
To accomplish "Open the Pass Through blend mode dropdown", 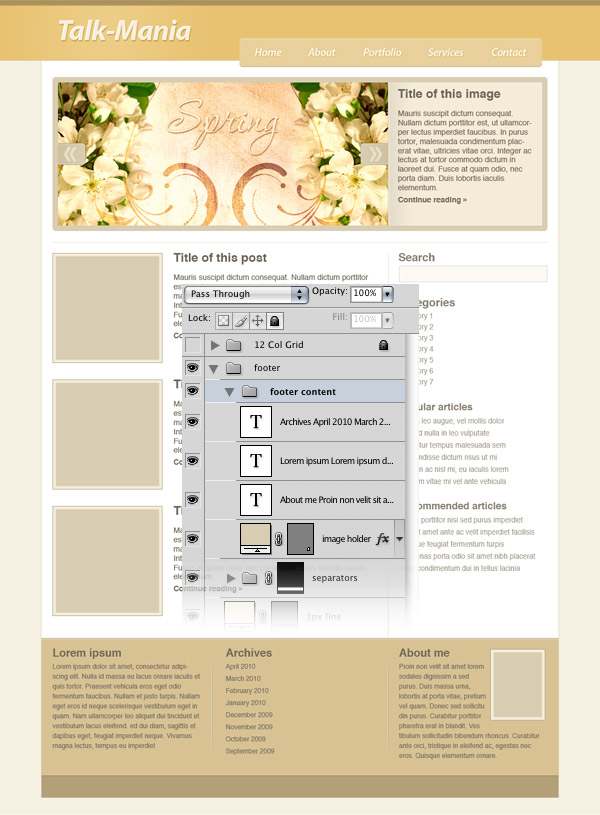I will point(246,294).
